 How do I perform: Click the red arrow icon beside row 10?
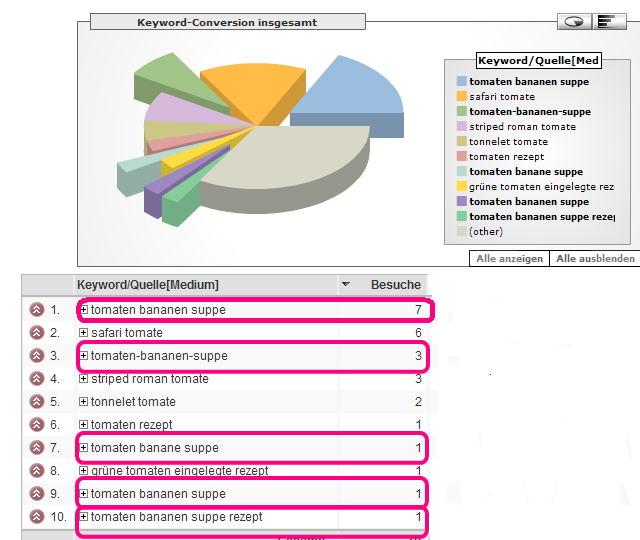tap(37, 517)
